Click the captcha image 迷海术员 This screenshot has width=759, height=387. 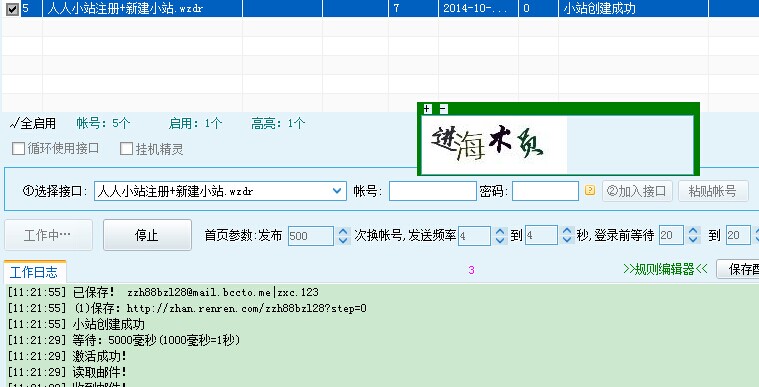[x=494, y=144]
